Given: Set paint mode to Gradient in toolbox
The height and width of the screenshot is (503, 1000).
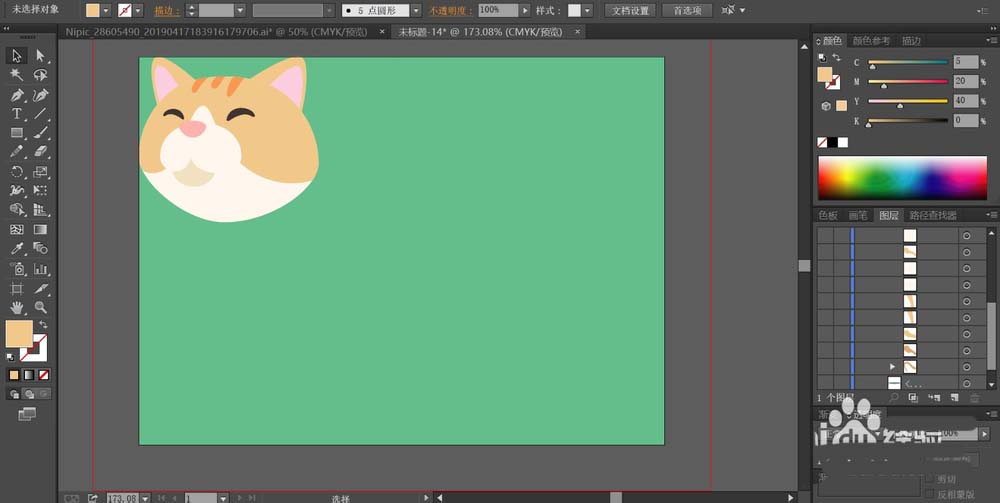Looking at the screenshot, I should pos(29,375).
